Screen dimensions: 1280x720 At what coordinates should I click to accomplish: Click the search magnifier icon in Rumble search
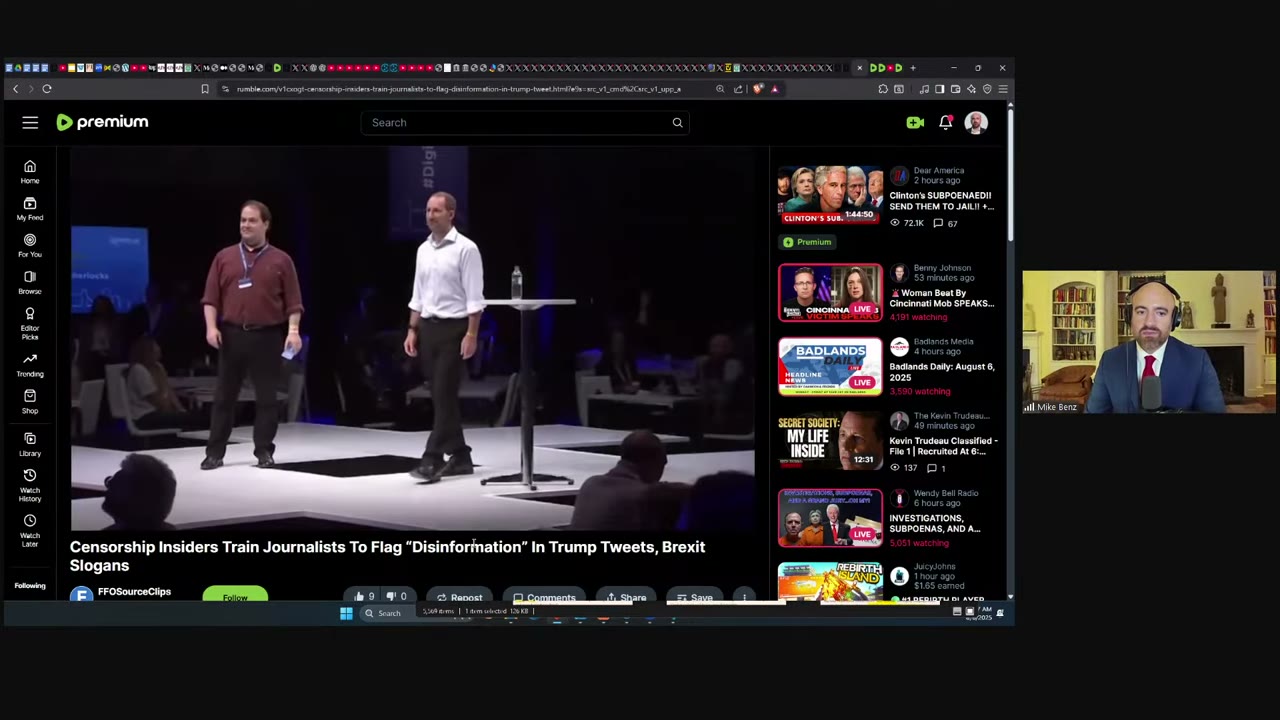[x=677, y=122]
